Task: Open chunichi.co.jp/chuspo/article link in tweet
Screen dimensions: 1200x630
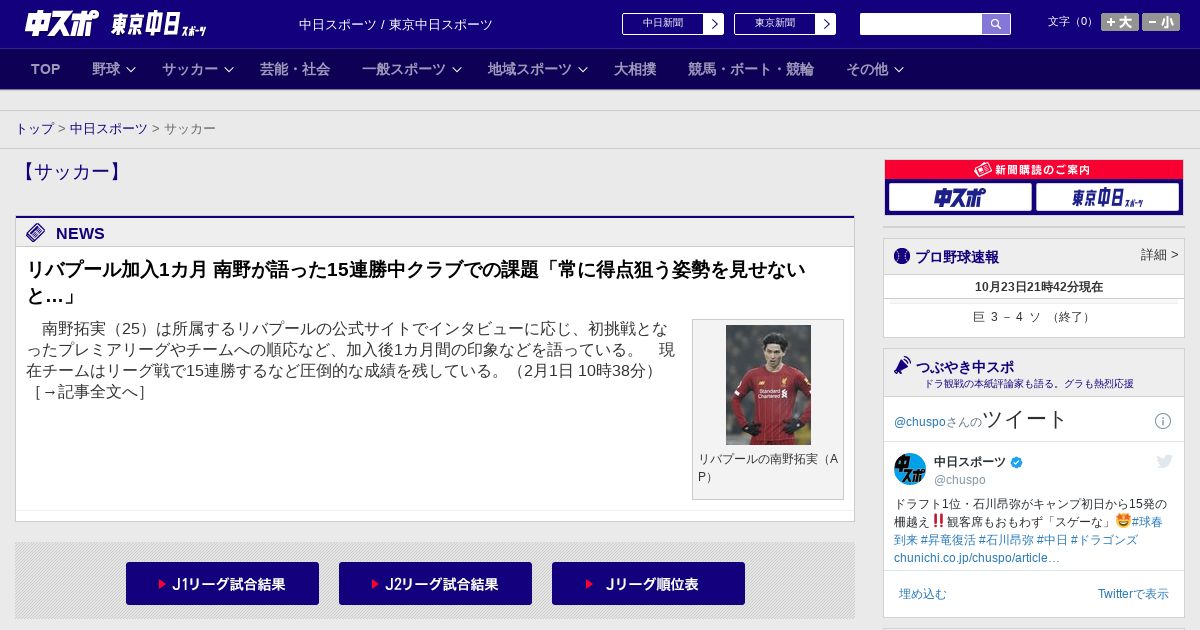Action: point(976,558)
